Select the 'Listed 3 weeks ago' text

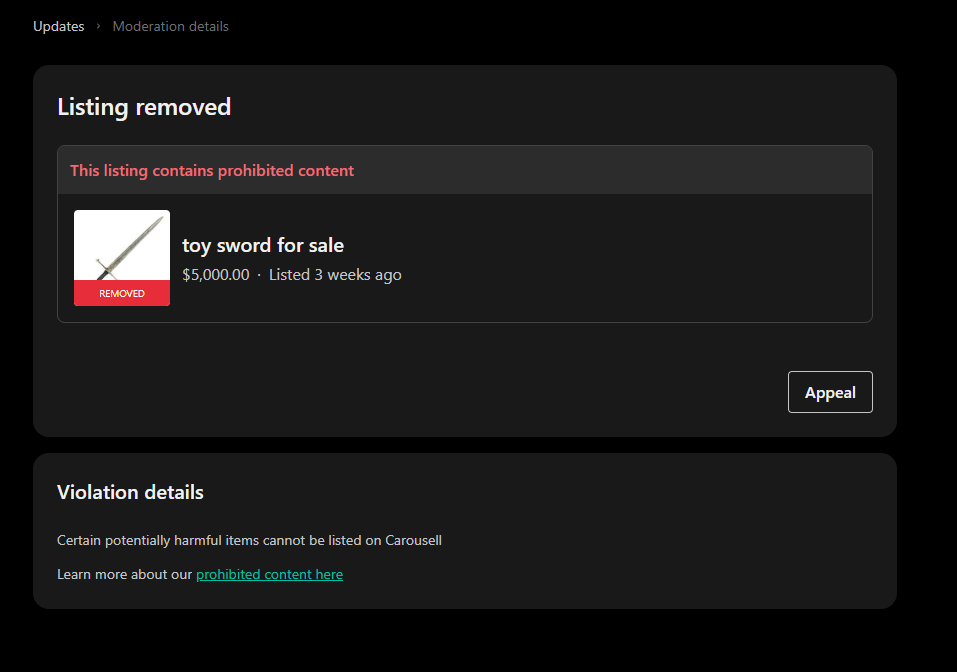tap(335, 275)
